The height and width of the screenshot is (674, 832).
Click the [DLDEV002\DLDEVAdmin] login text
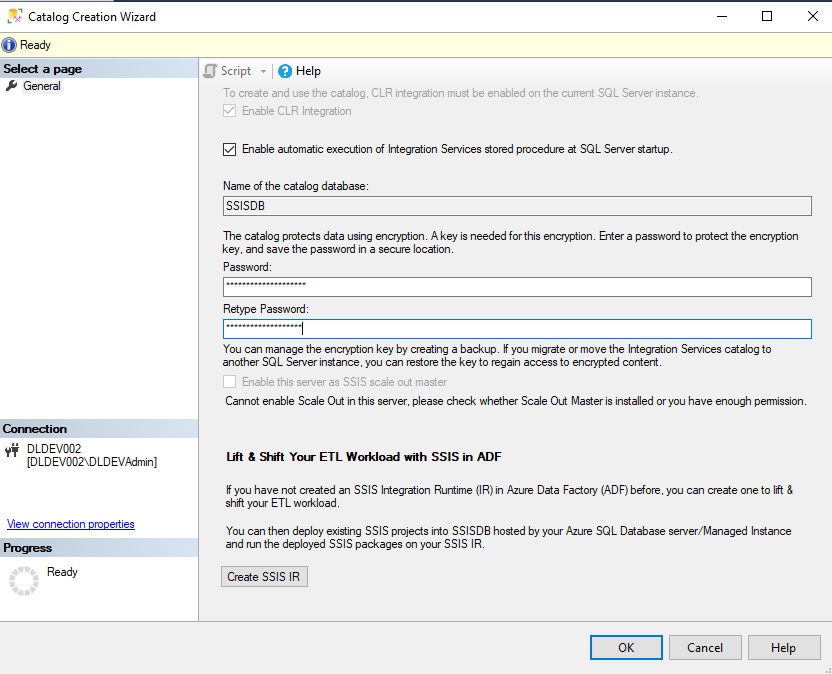click(92, 462)
